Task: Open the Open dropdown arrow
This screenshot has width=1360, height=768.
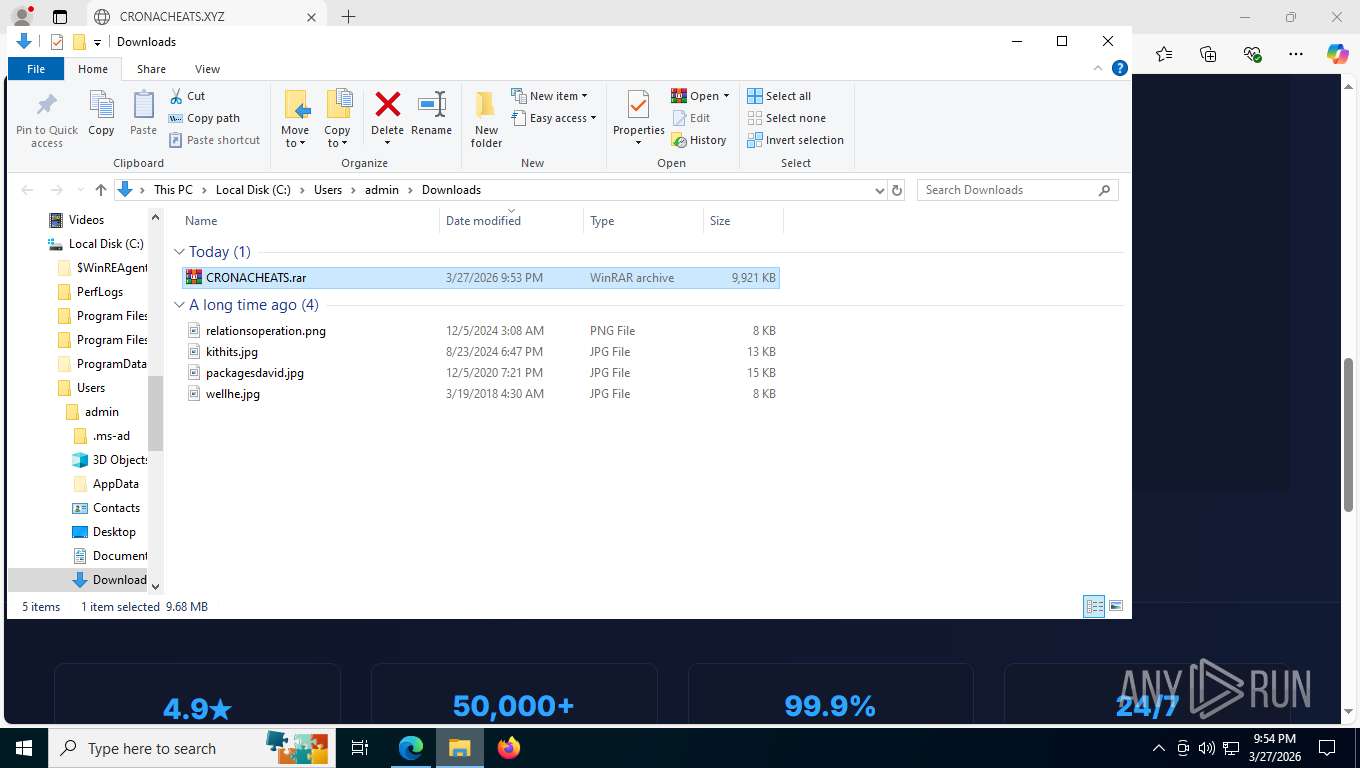Action: pyautogui.click(x=726, y=96)
